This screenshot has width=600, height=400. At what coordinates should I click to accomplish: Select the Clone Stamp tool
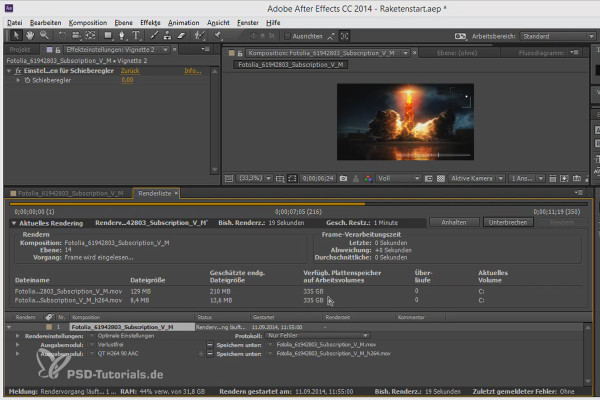pos(167,36)
